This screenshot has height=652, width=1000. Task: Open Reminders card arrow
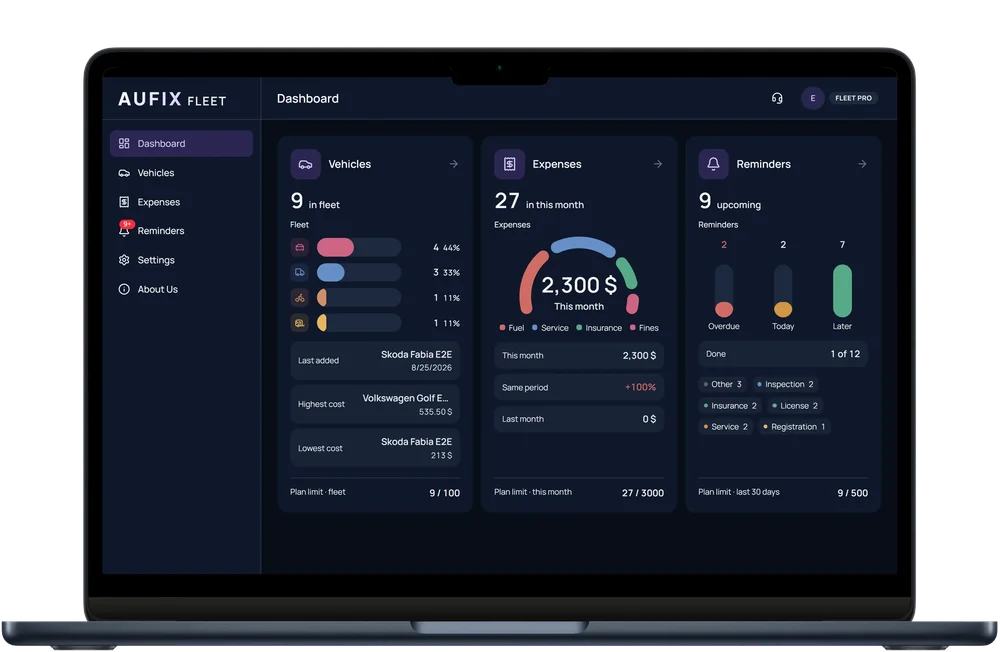coord(862,164)
